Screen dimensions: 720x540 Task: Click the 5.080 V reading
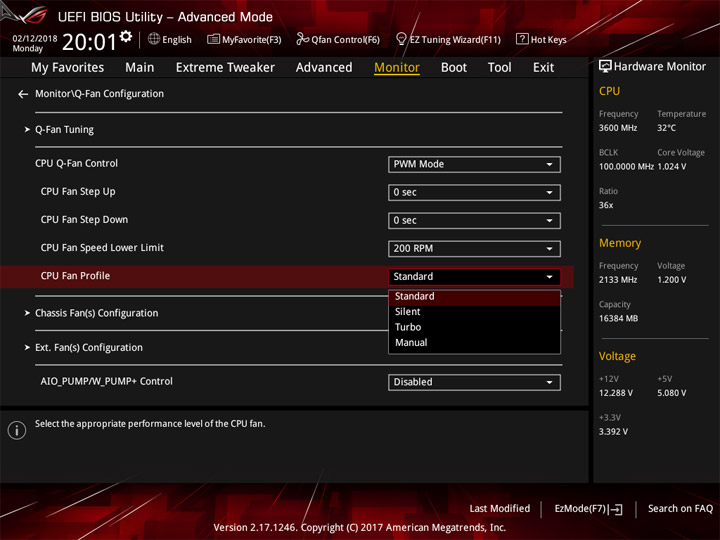coord(671,393)
